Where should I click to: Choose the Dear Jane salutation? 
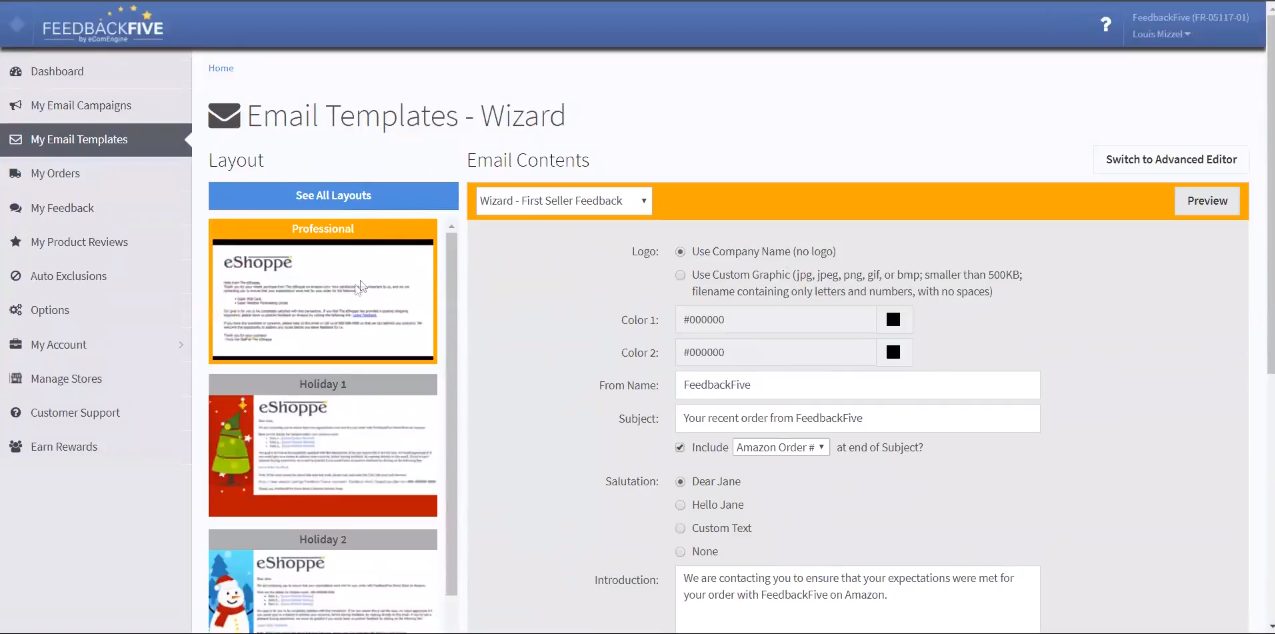[681, 482]
